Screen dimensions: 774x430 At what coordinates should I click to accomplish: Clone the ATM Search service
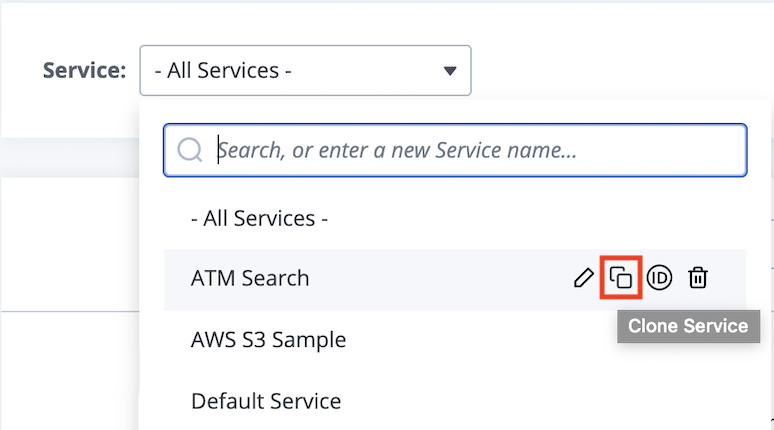pyautogui.click(x=620, y=277)
